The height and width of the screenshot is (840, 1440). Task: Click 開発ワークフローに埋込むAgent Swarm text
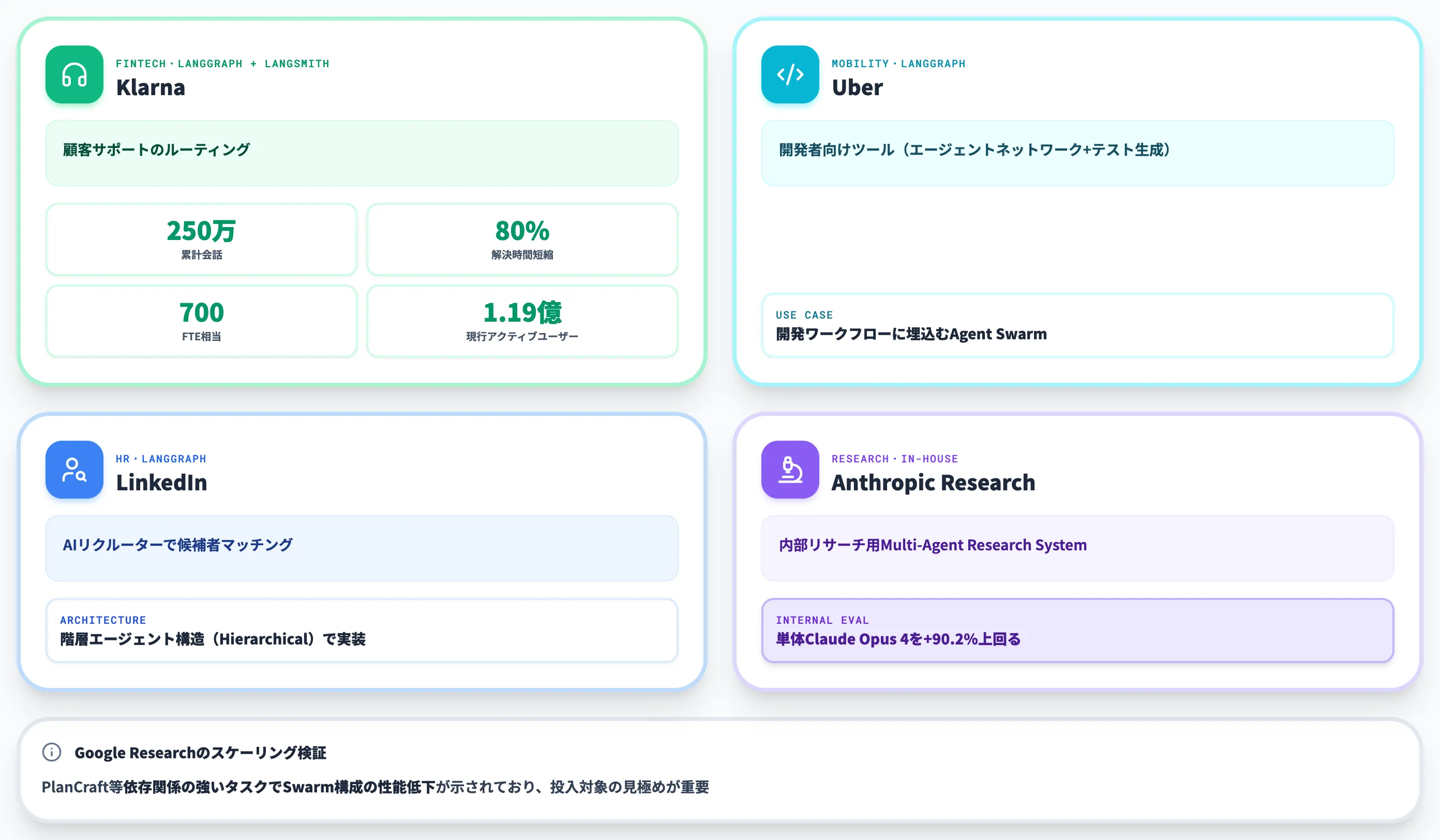coord(911,334)
